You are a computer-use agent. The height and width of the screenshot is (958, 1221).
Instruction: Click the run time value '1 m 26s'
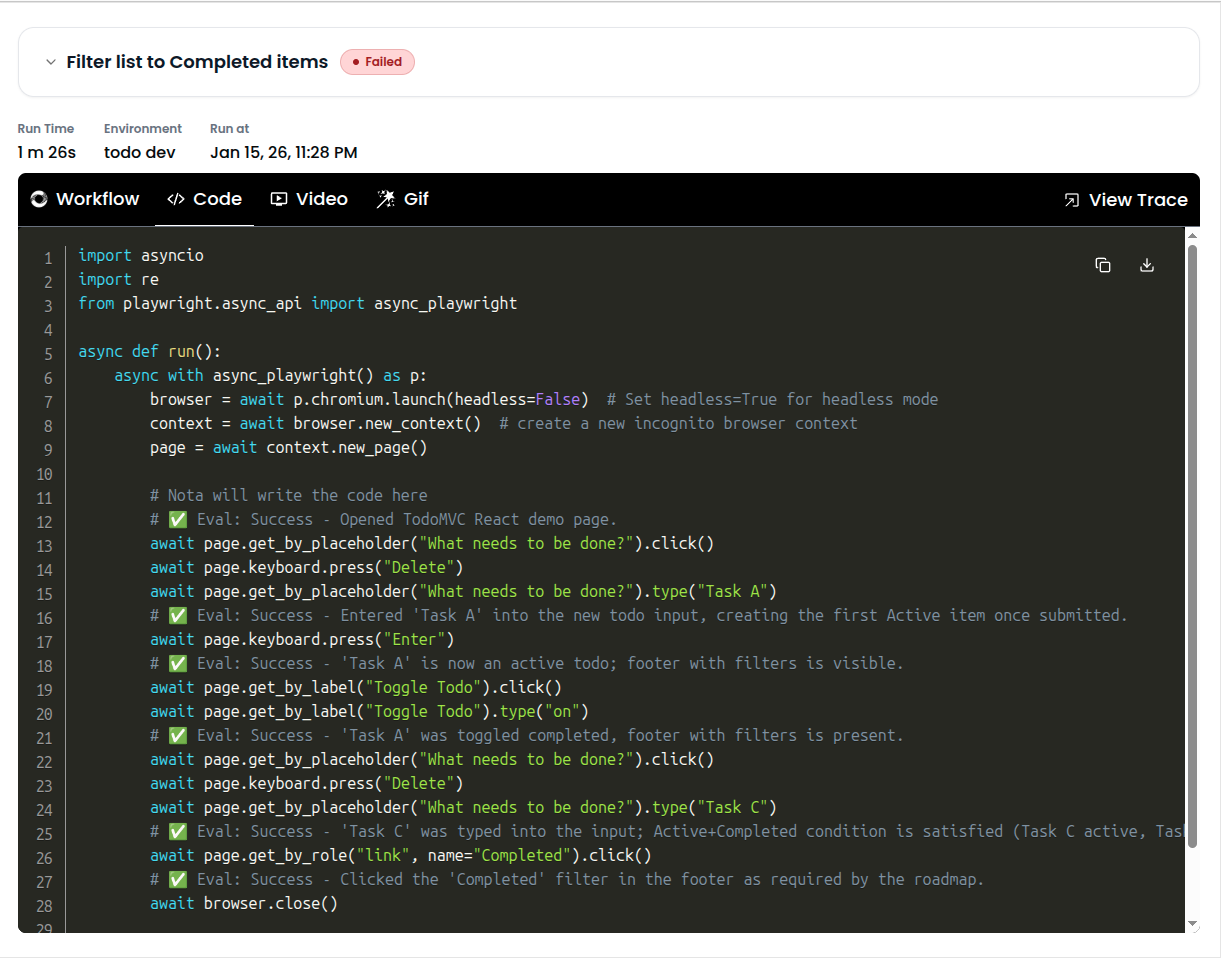coord(46,153)
